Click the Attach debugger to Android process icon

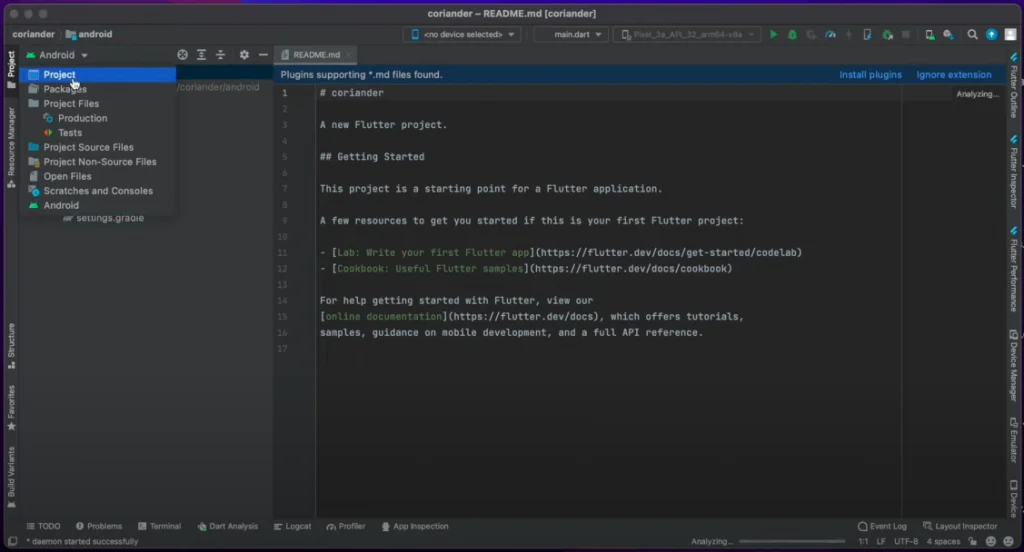(887, 35)
